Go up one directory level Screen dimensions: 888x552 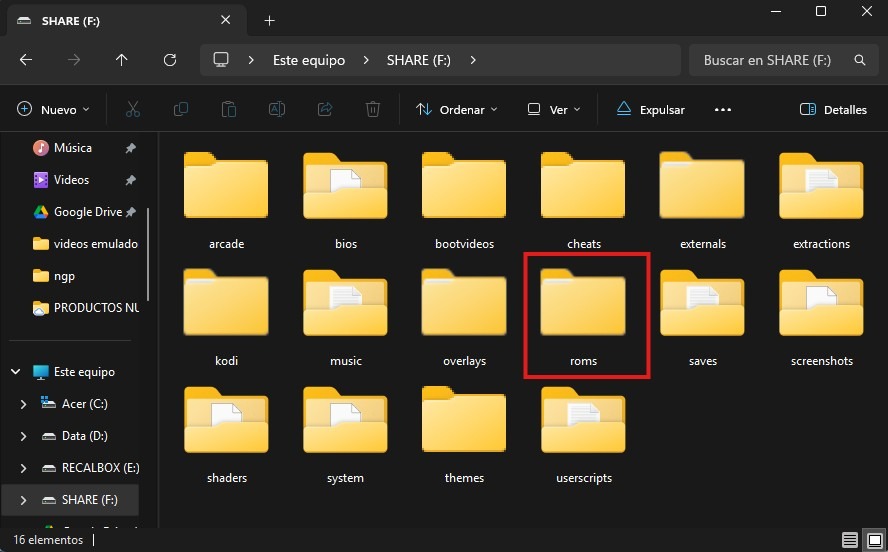tap(122, 60)
